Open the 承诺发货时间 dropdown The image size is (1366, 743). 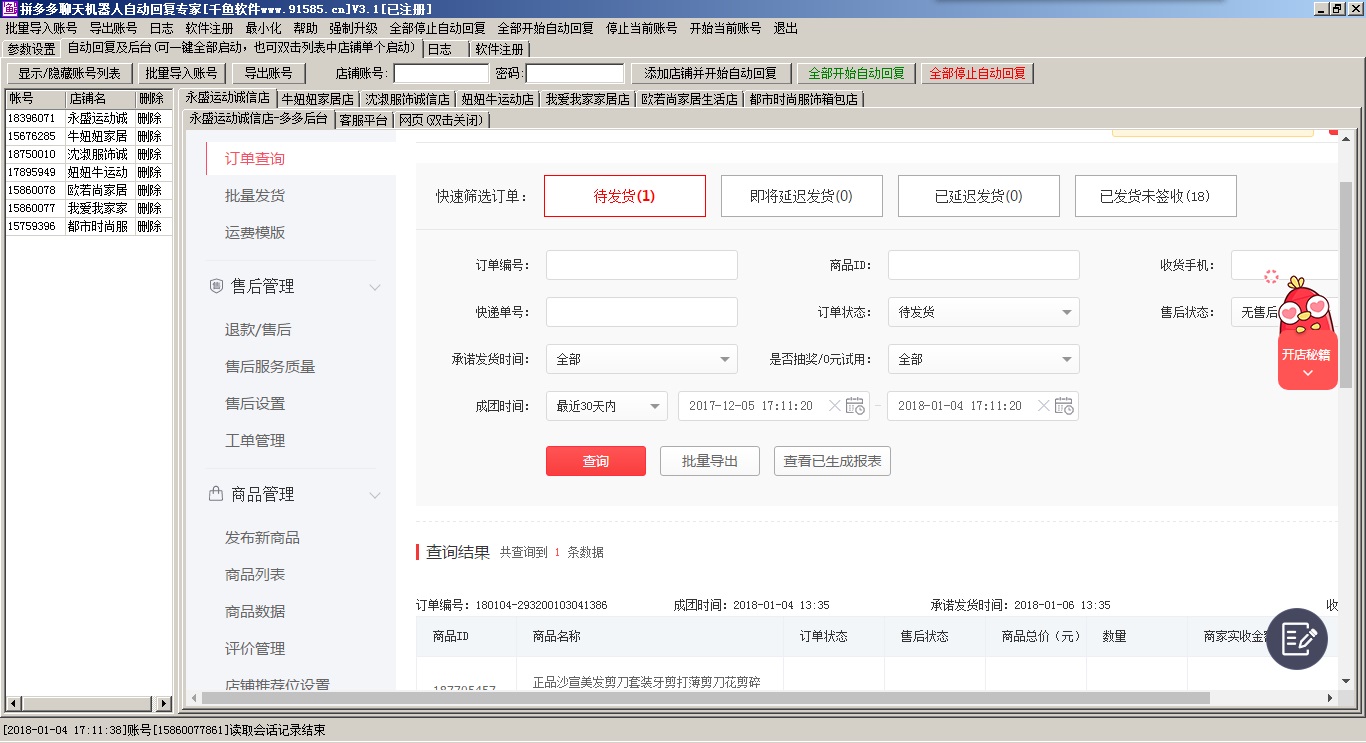(x=641, y=359)
